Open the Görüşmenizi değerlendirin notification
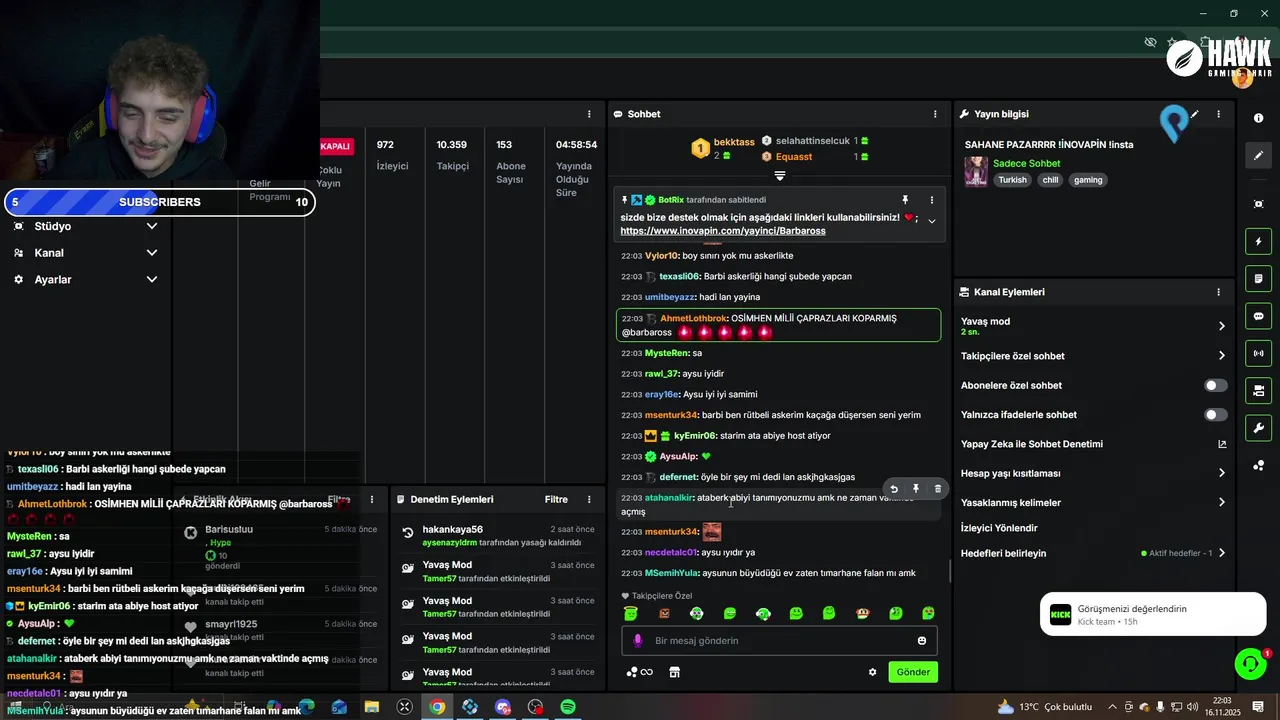 [x=1153, y=614]
